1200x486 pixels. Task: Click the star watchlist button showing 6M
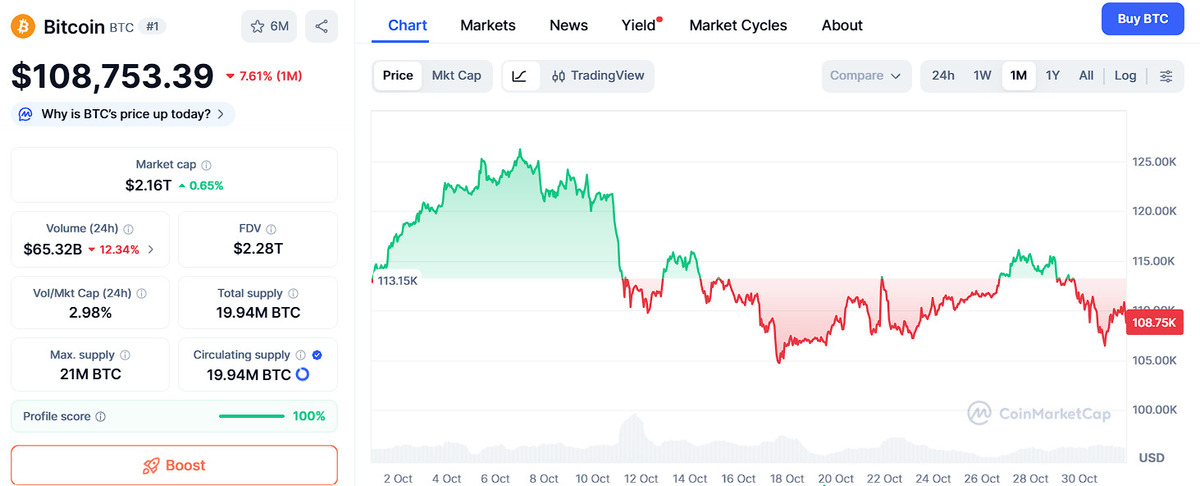[x=269, y=26]
